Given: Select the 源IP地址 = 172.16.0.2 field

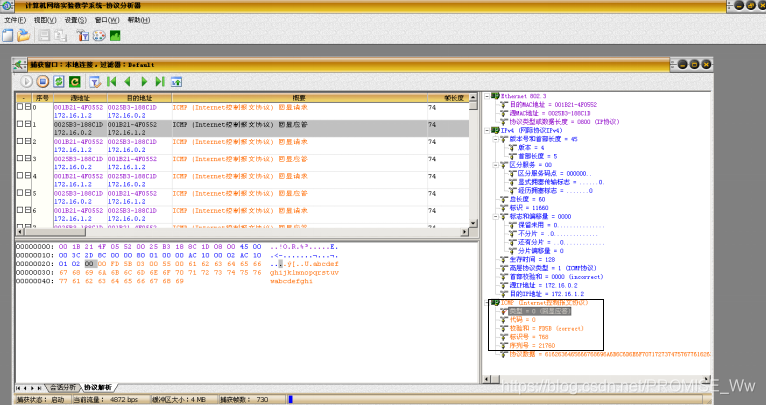Looking at the screenshot, I should point(543,285).
